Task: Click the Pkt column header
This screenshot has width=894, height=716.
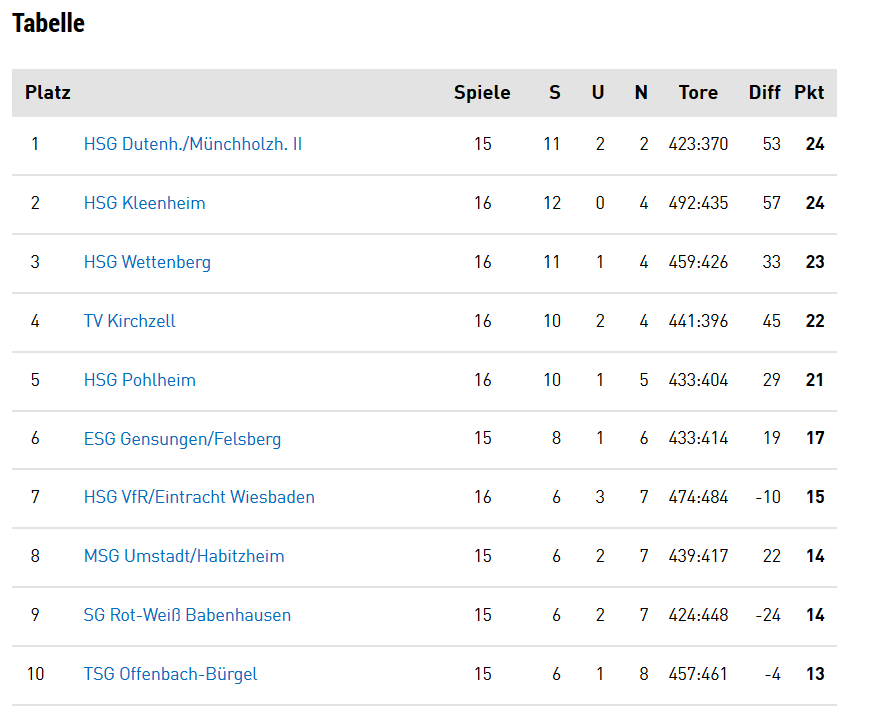Action: (x=809, y=92)
